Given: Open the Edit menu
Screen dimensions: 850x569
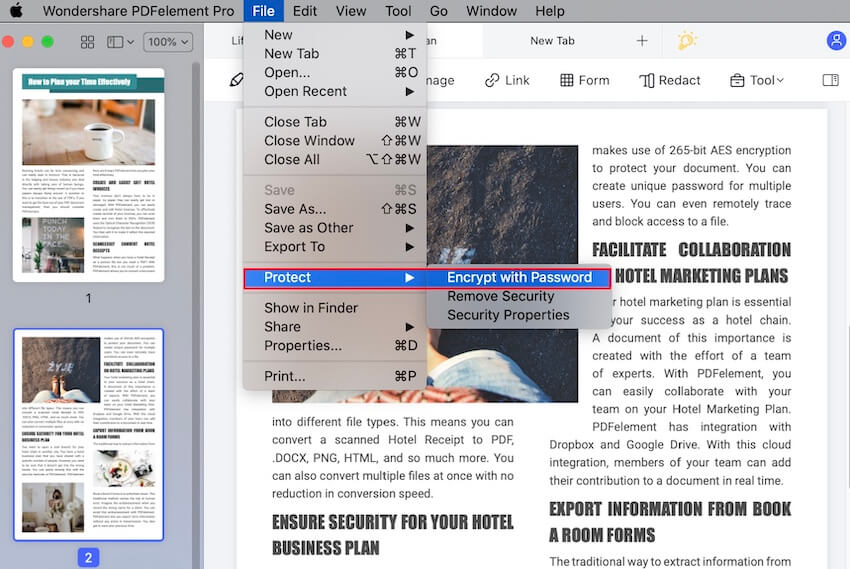Looking at the screenshot, I should 305,11.
